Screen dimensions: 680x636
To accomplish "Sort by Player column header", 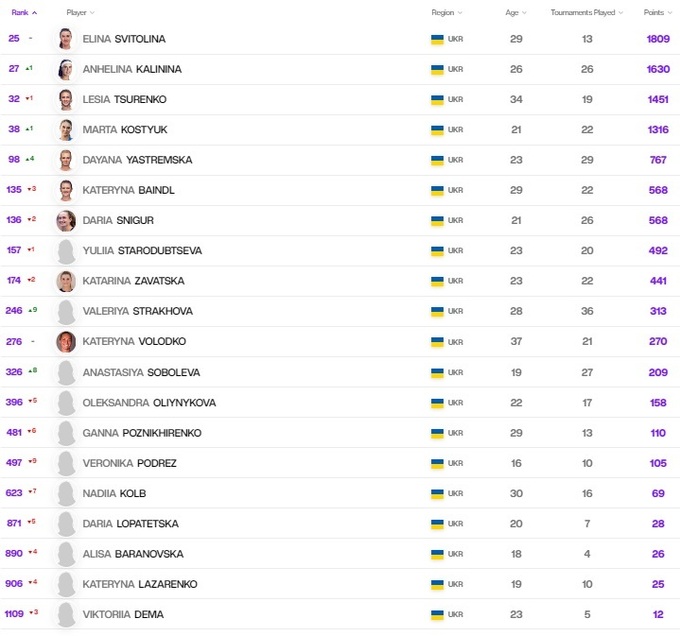I will click(x=80, y=13).
